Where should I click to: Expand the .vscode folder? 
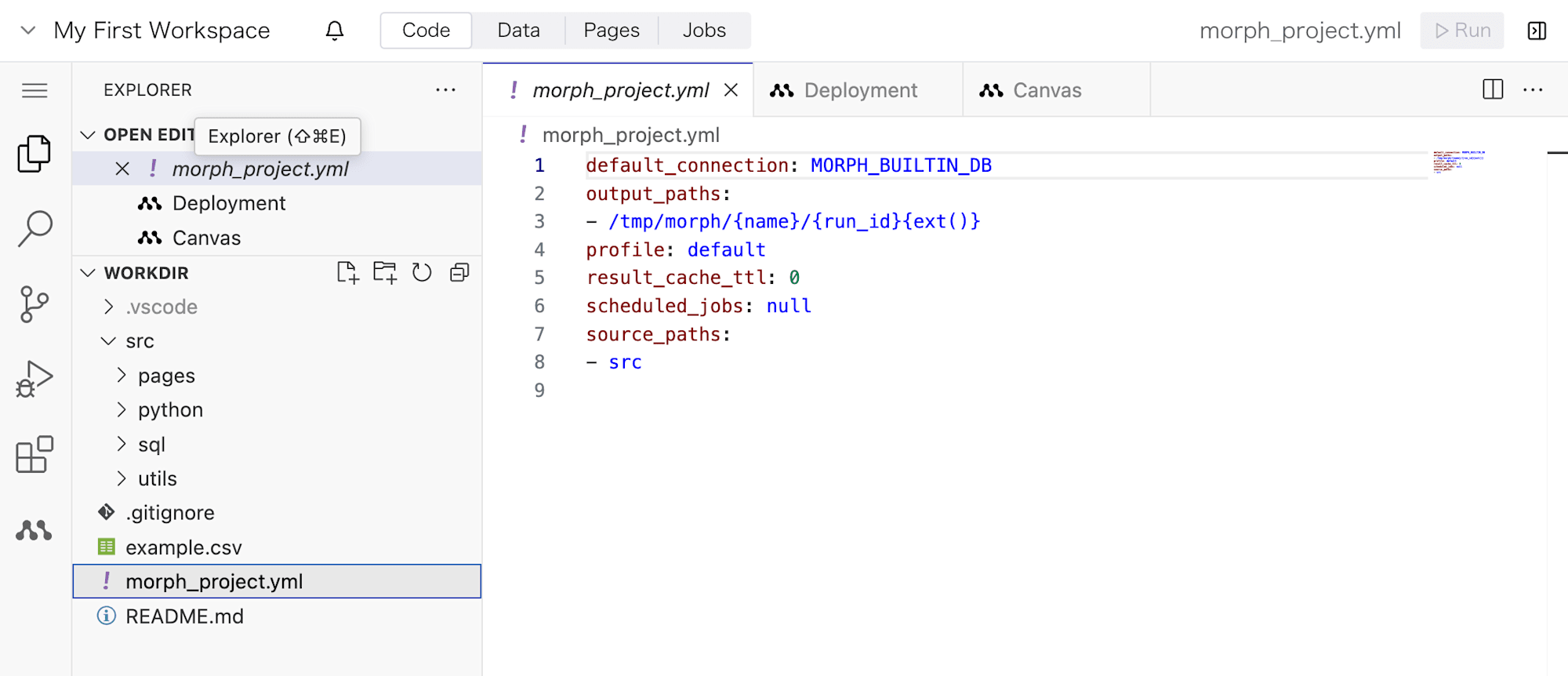pos(109,307)
